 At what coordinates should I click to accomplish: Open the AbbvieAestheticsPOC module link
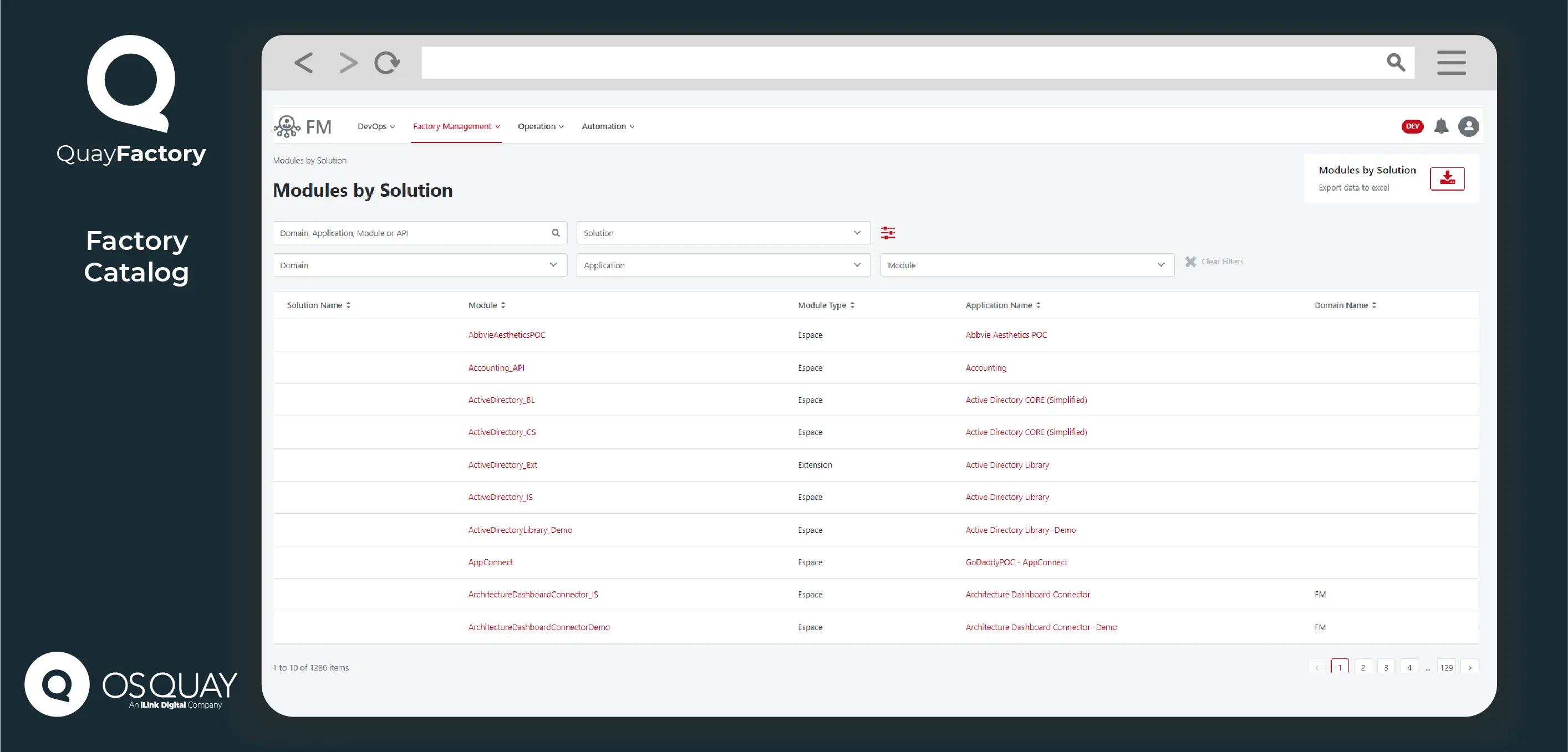506,335
